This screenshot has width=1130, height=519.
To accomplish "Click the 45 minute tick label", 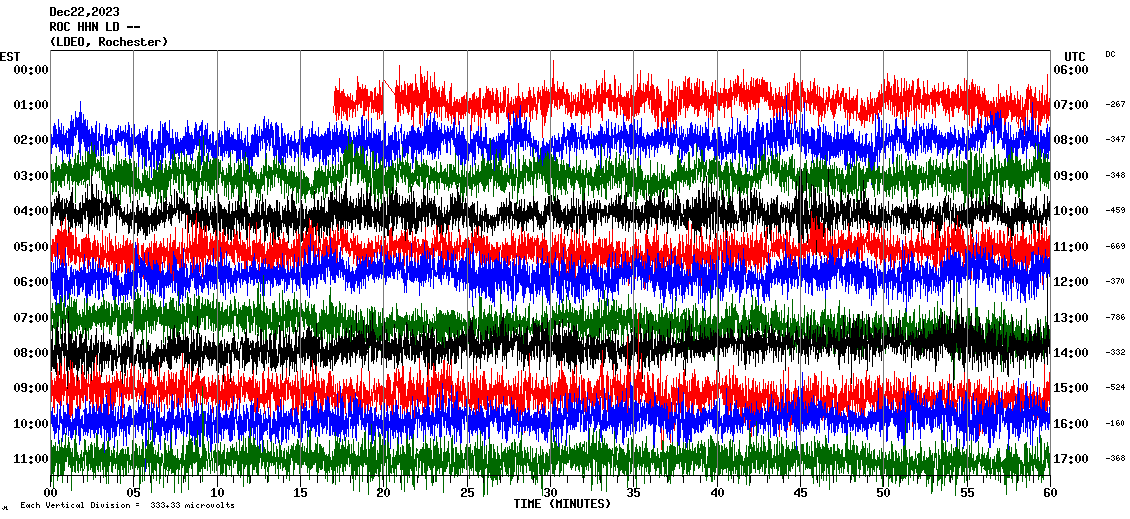I will [x=800, y=493].
